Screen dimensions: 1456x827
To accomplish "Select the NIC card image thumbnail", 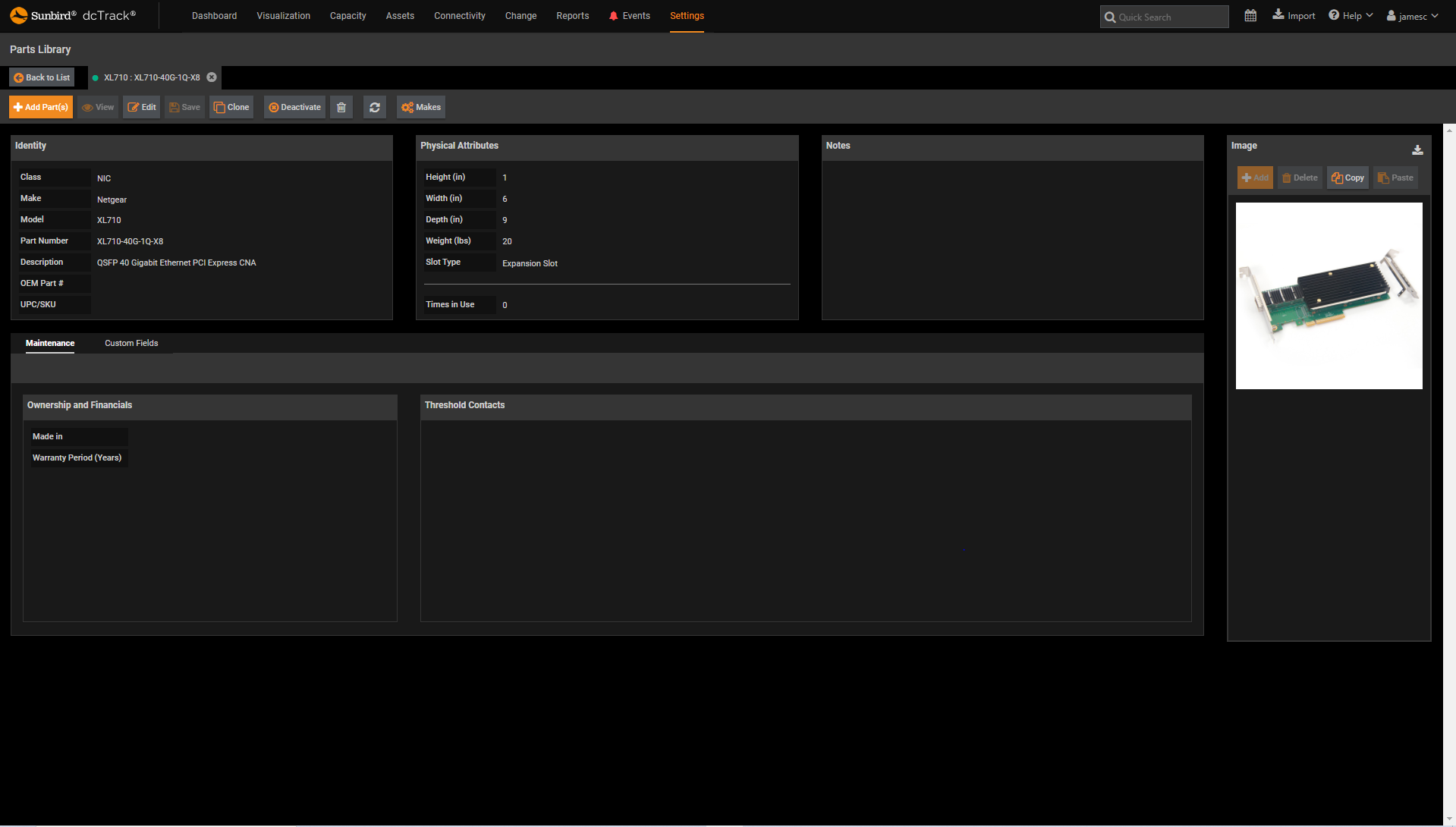I will tap(1329, 295).
